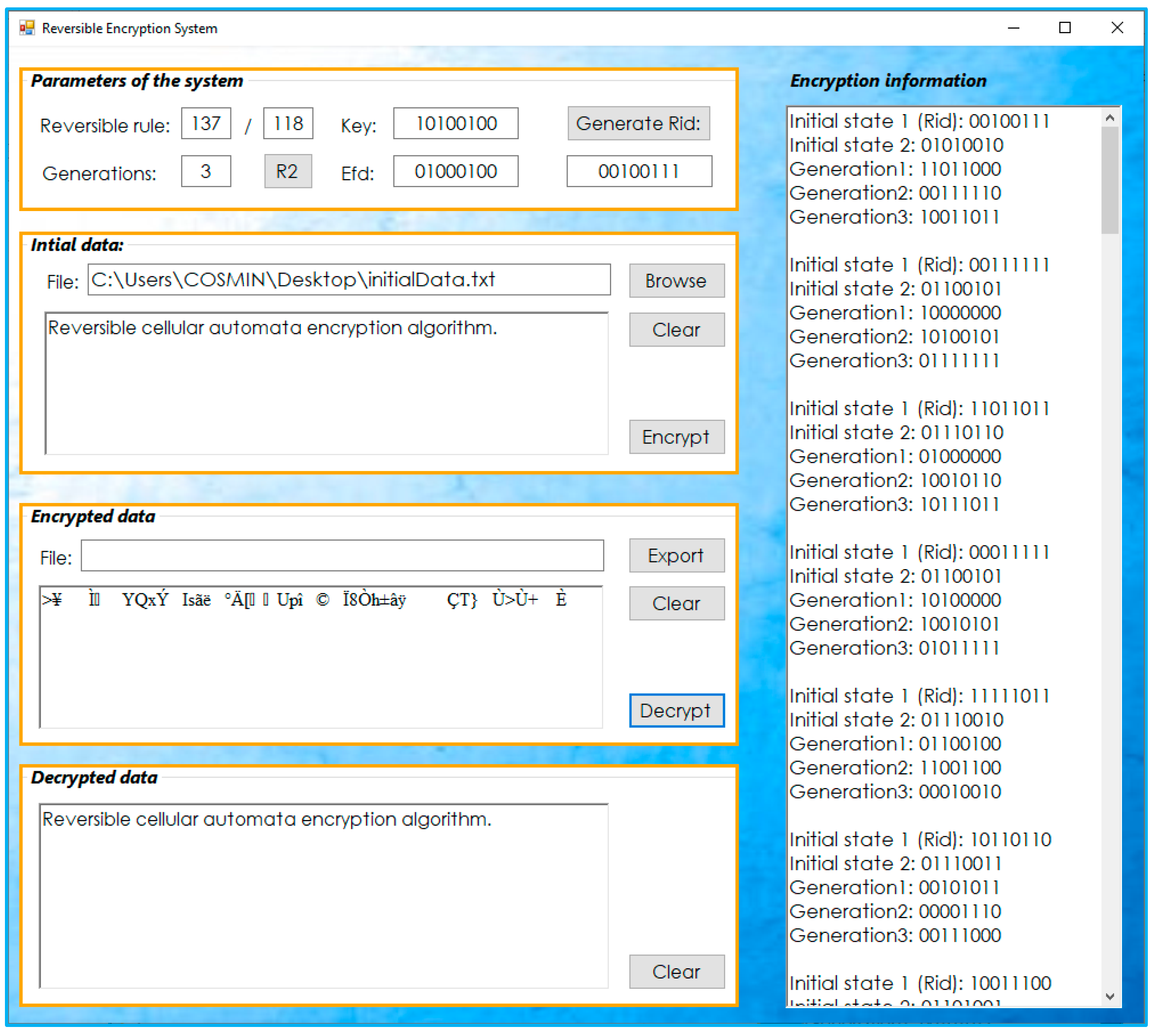Click the encrypted data File field
This screenshot has height=1036, width=1154.
click(342, 555)
